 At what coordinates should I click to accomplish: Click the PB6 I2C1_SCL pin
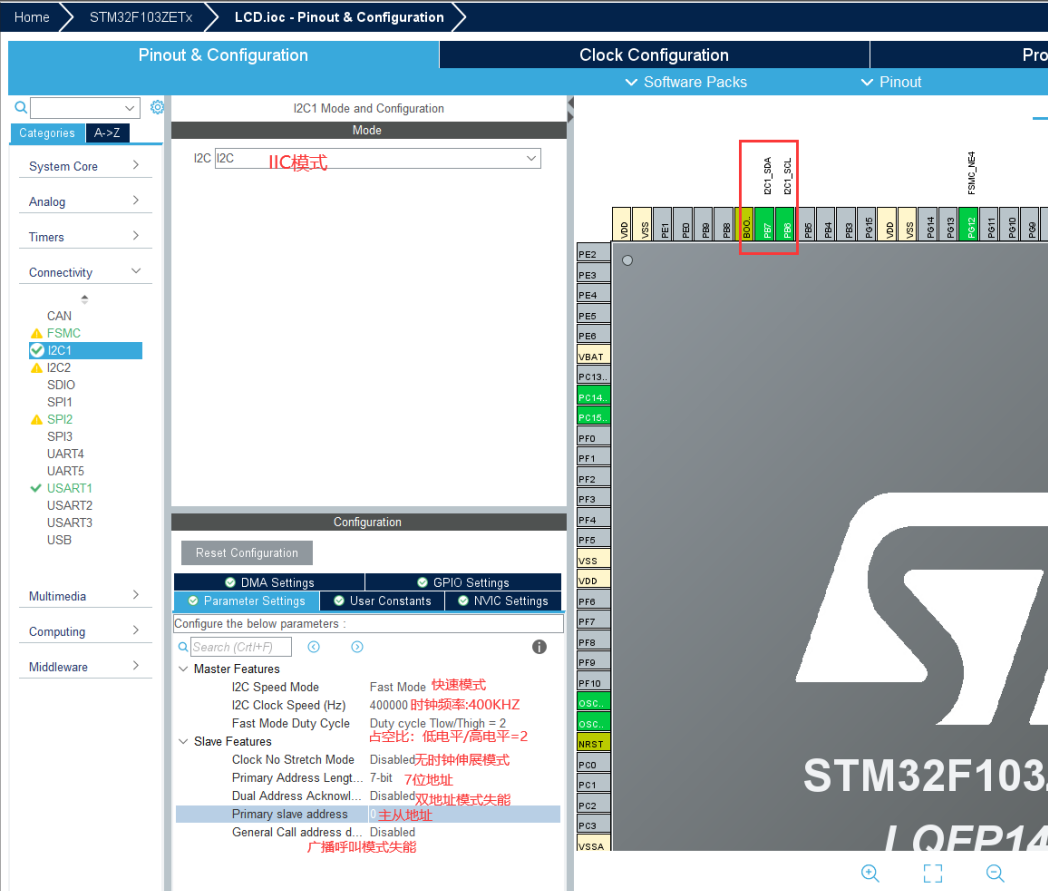pos(787,225)
